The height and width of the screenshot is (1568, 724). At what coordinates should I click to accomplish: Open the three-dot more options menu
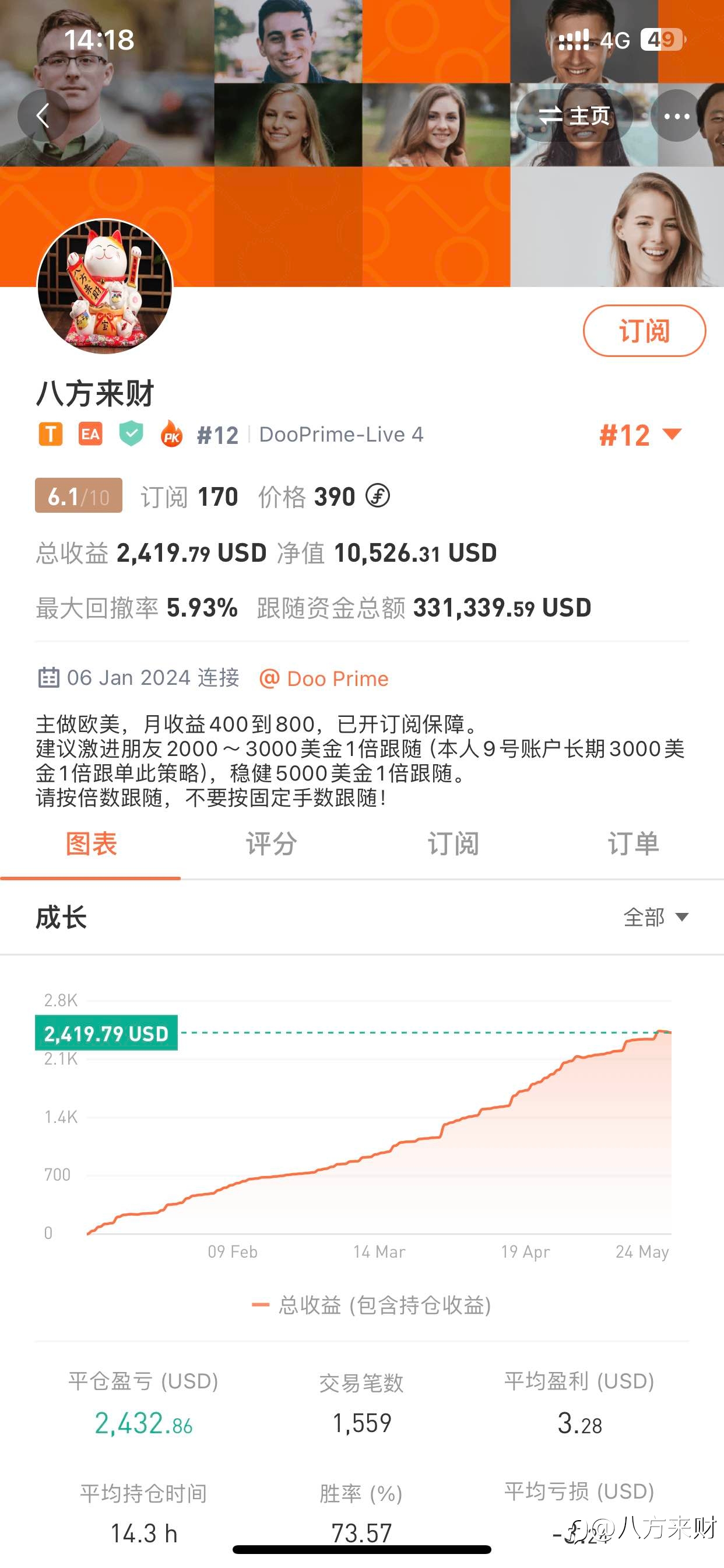677,116
